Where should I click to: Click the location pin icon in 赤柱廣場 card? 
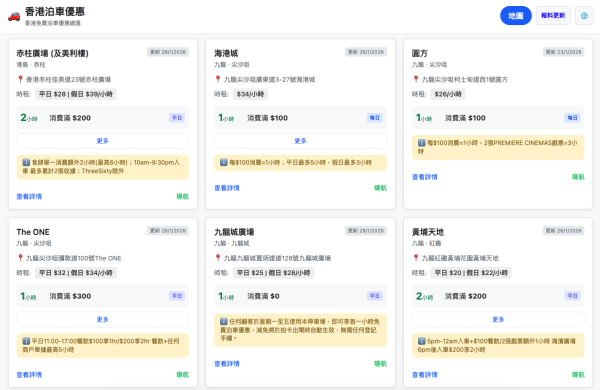[x=20, y=79]
